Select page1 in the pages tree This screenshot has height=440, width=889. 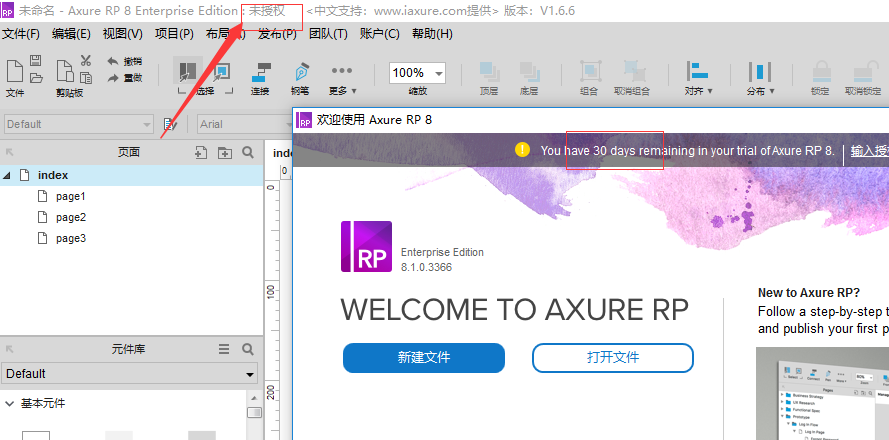coord(70,196)
